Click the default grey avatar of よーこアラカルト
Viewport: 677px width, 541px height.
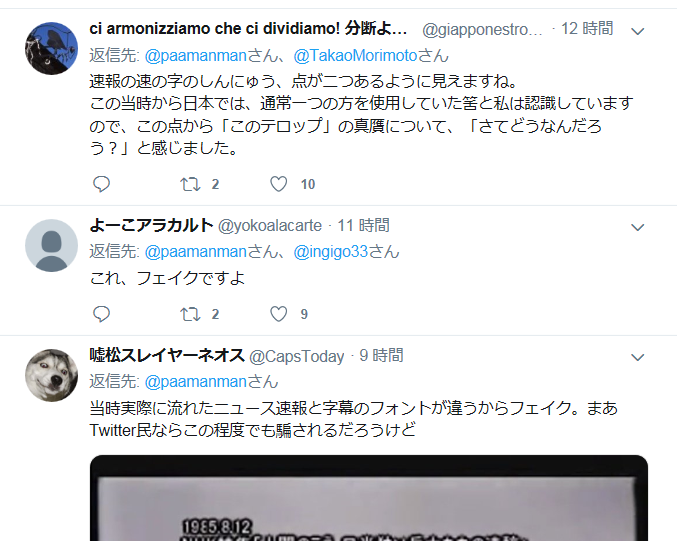(51, 245)
